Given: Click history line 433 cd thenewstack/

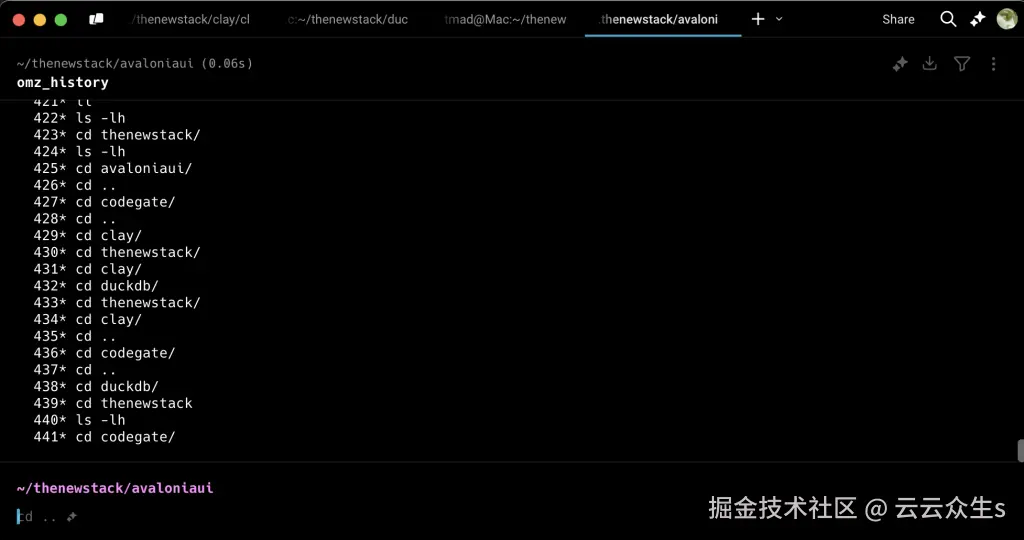Looking at the screenshot, I should coord(117,302).
